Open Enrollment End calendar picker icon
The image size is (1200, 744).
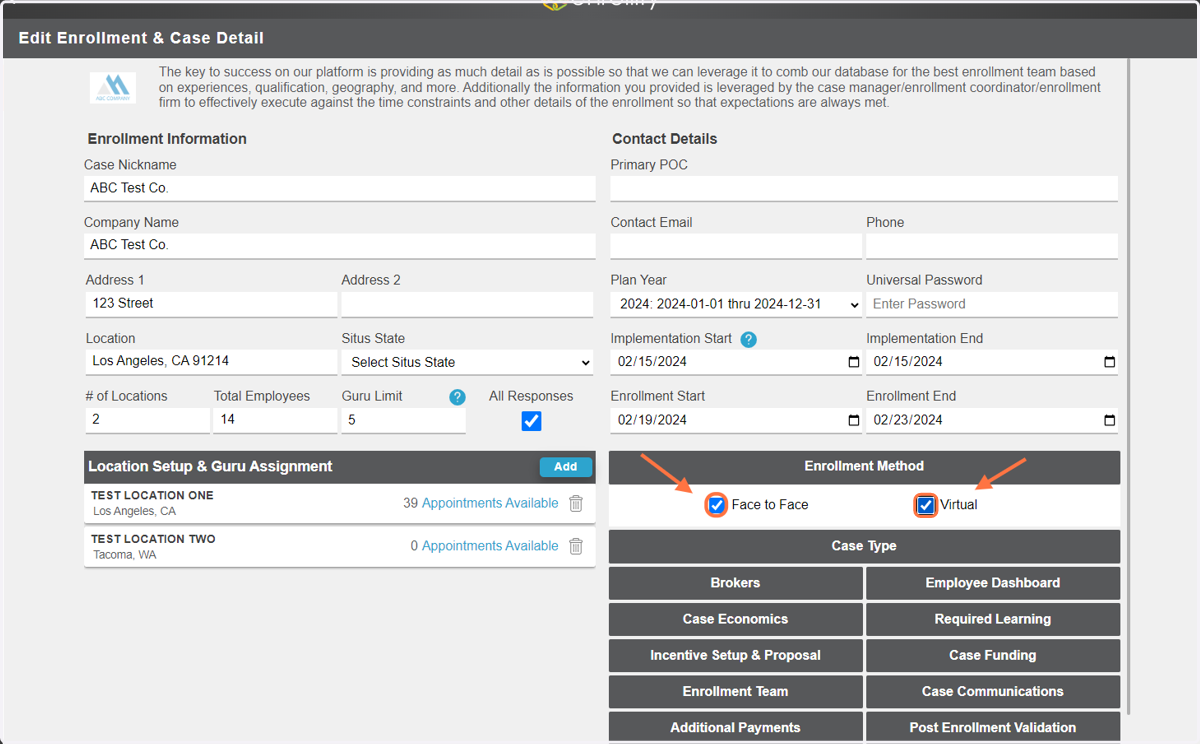[1109, 420]
